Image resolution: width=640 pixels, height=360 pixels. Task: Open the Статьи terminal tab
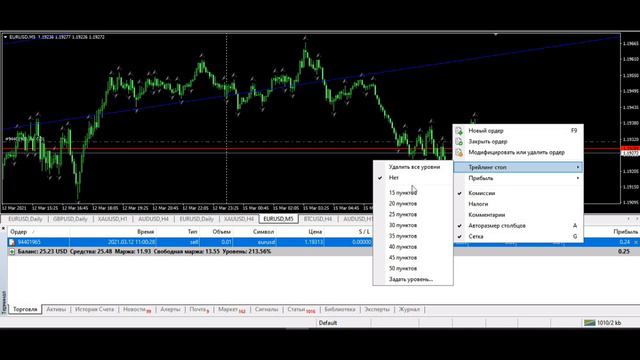click(301, 309)
